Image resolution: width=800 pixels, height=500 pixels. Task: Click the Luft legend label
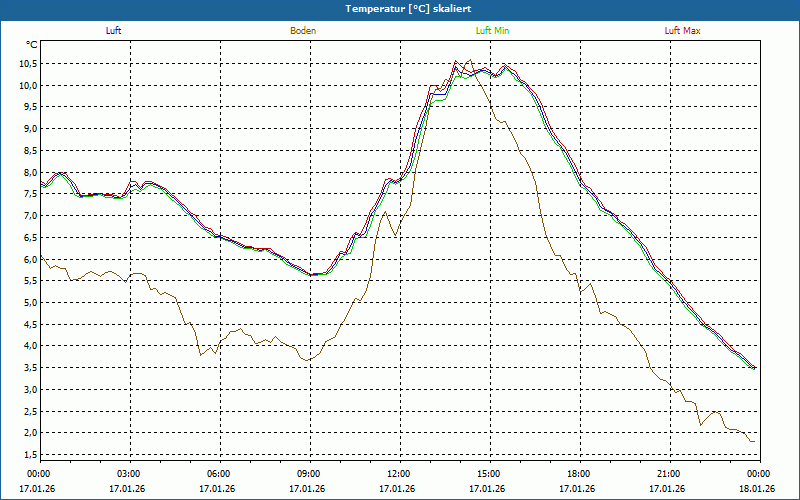coord(114,31)
